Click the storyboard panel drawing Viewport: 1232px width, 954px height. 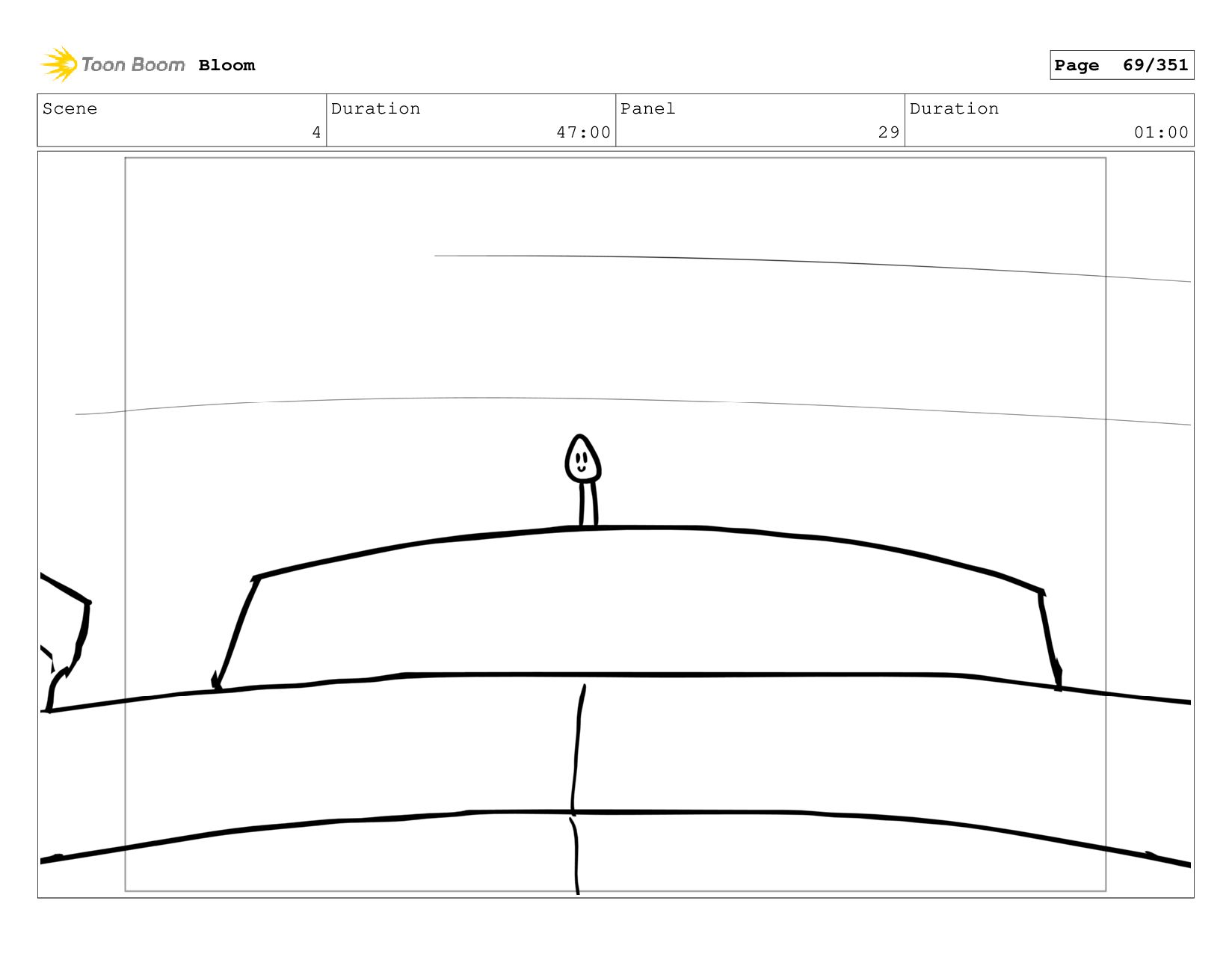click(x=615, y=524)
